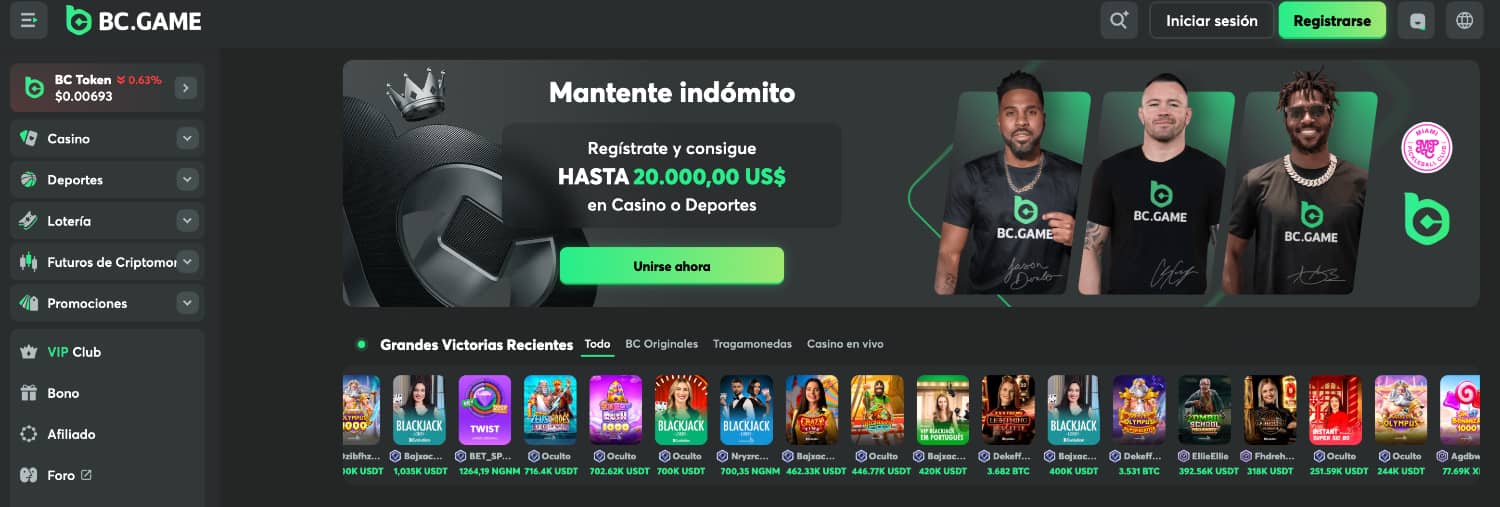1500x507 pixels.
Task: Expand the Deportes menu chevron
Action: (187, 180)
